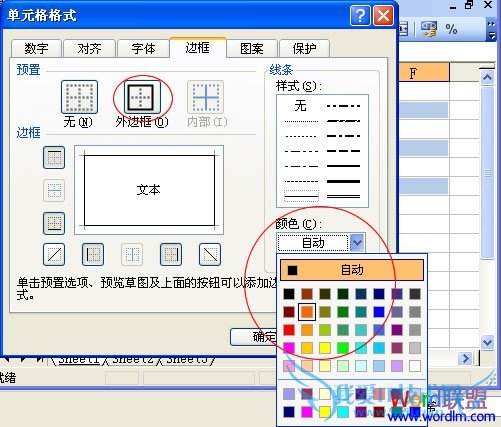Screen dimensions: 501x427
Task: Click the Excel vertical scrollbar down arrow
Action: coord(487,342)
